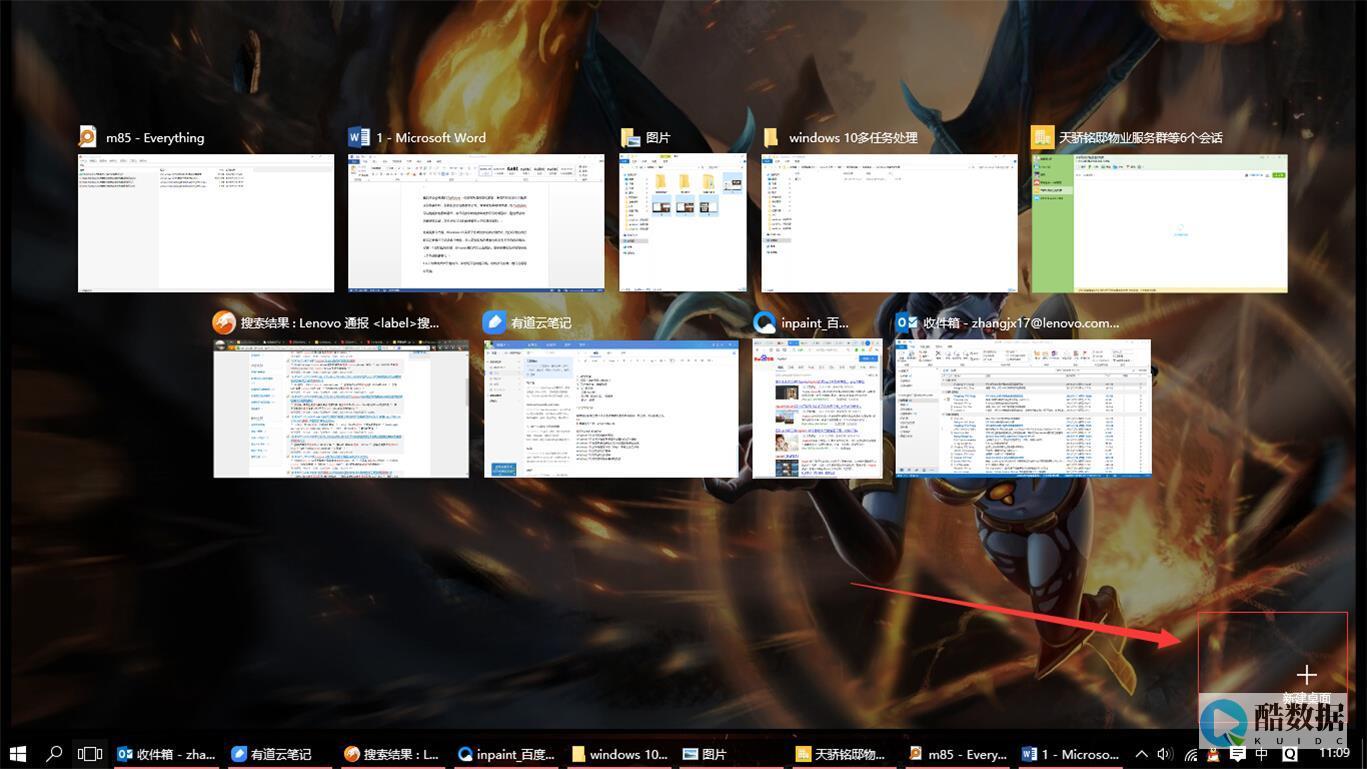
Task: Select the 有道云笔记 window thumbnail
Action: (x=611, y=408)
